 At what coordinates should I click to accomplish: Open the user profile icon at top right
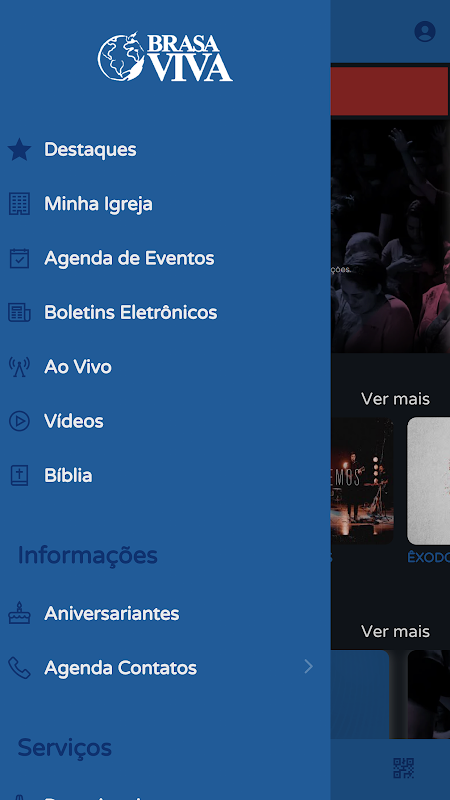point(424,31)
